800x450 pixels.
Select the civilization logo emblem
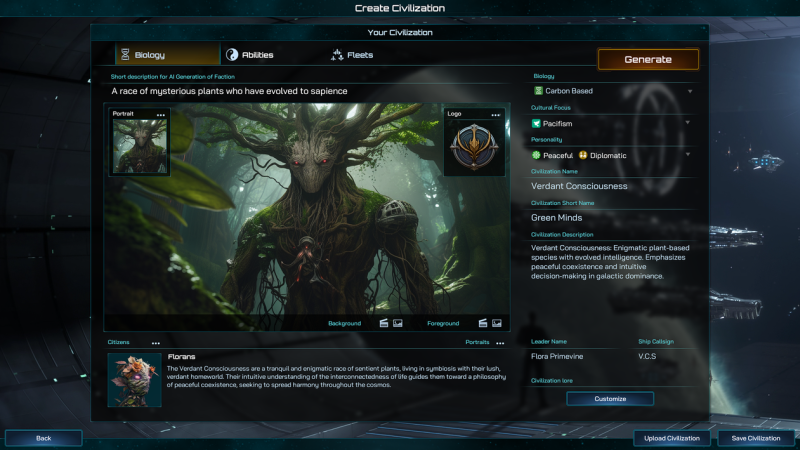point(474,147)
